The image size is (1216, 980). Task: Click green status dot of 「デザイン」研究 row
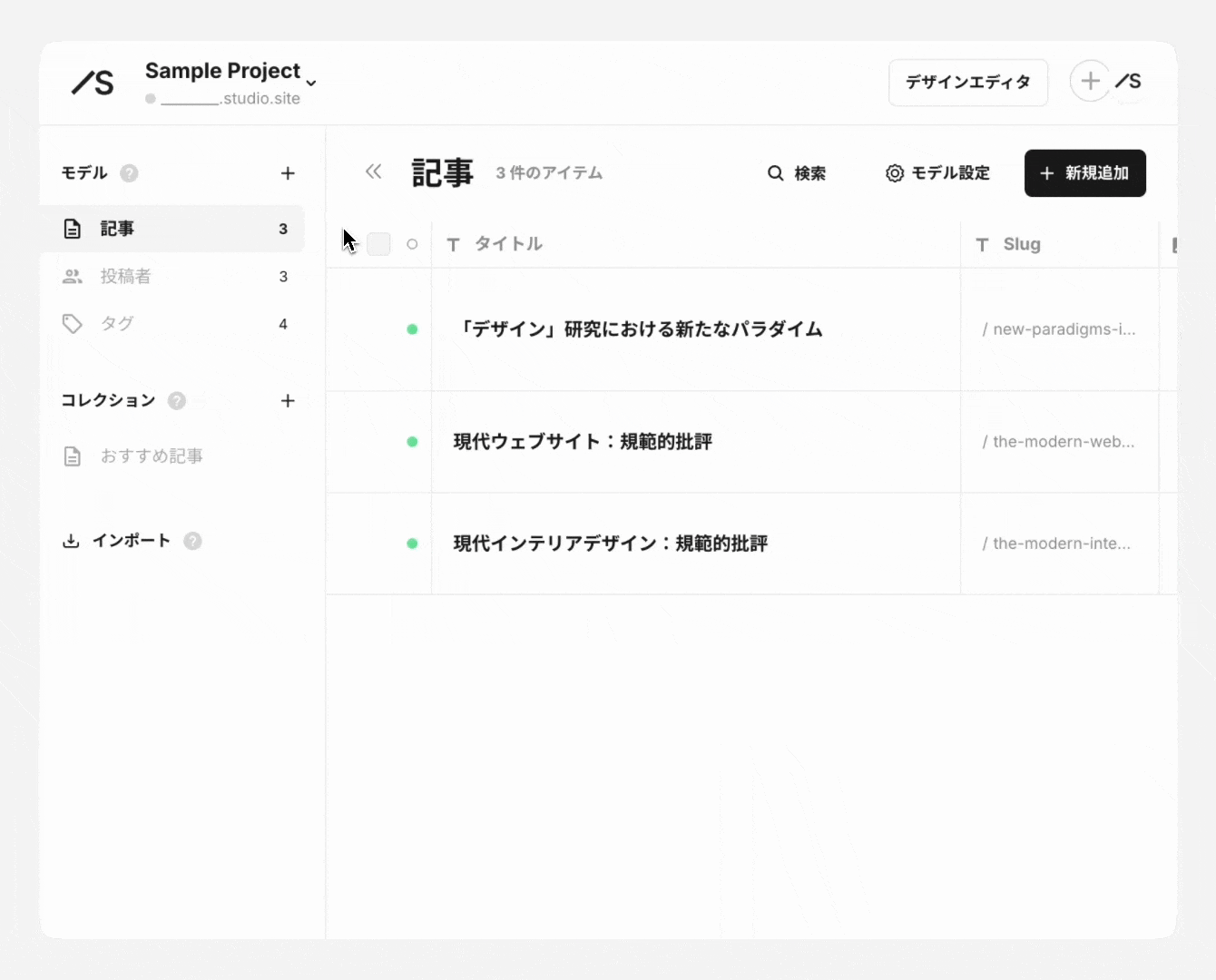click(x=412, y=329)
